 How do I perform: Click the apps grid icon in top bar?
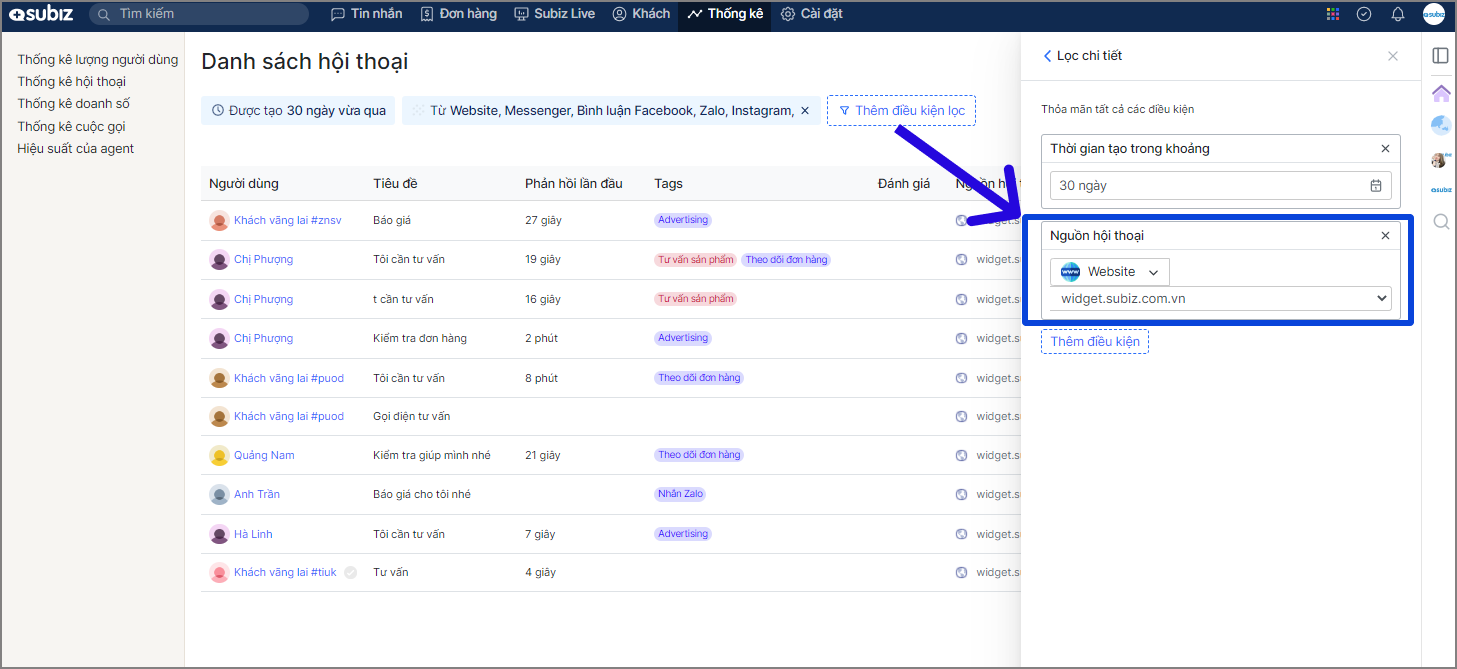coord(1332,14)
